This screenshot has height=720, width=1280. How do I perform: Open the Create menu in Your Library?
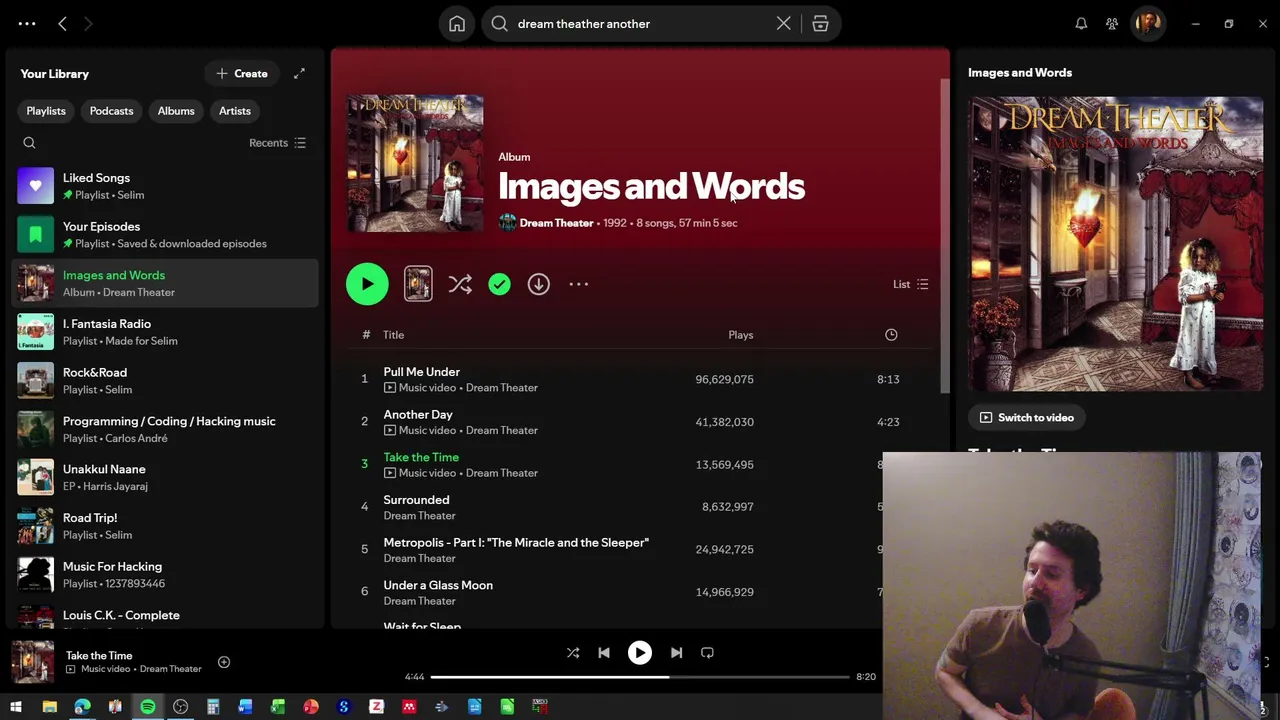pos(242,74)
